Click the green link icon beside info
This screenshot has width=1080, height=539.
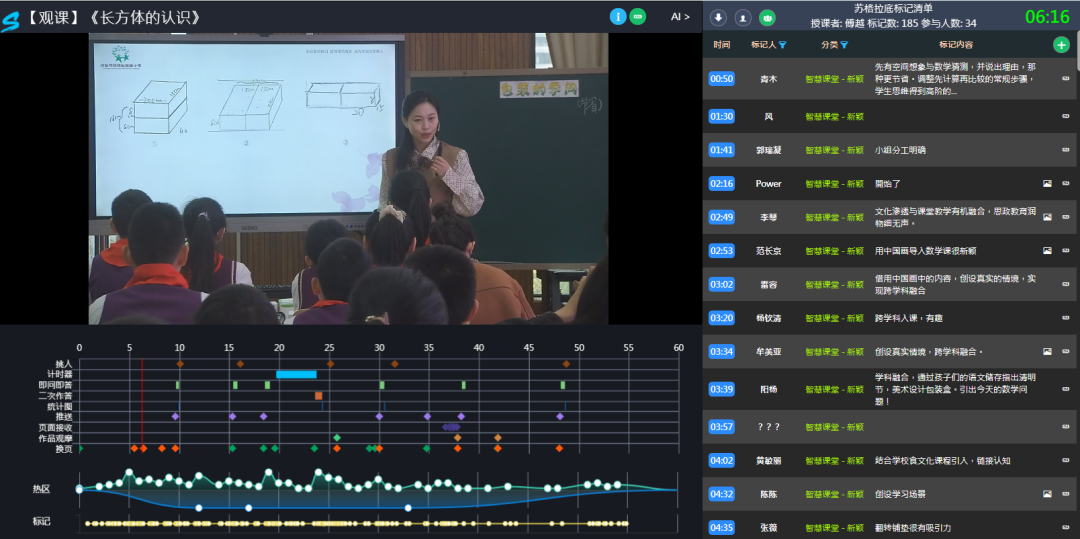pyautogui.click(x=638, y=17)
